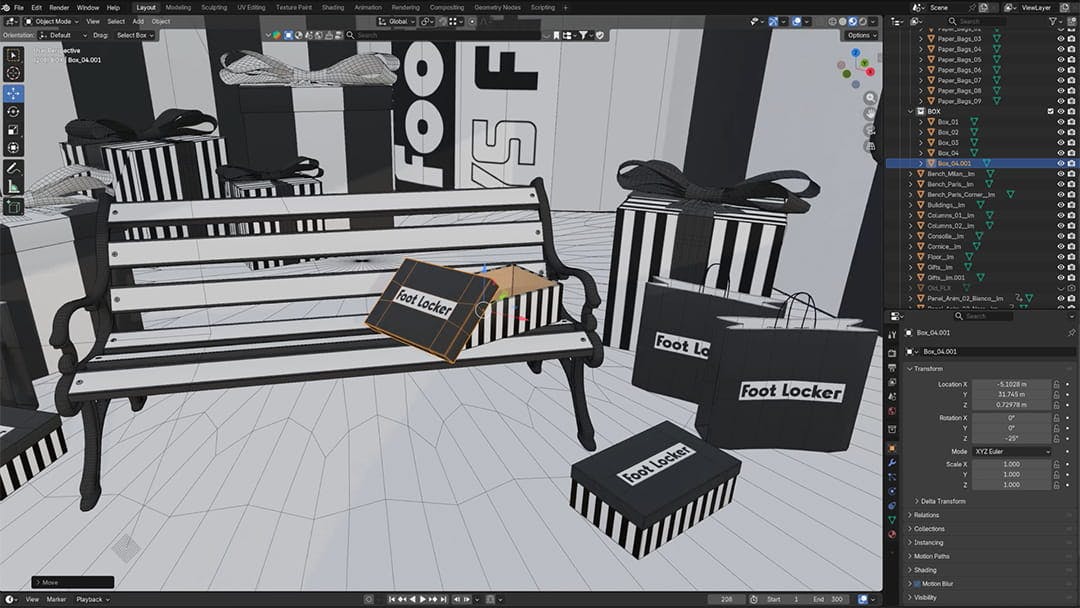Toggle the BOX collection exclude checkbox

[x=1050, y=111]
